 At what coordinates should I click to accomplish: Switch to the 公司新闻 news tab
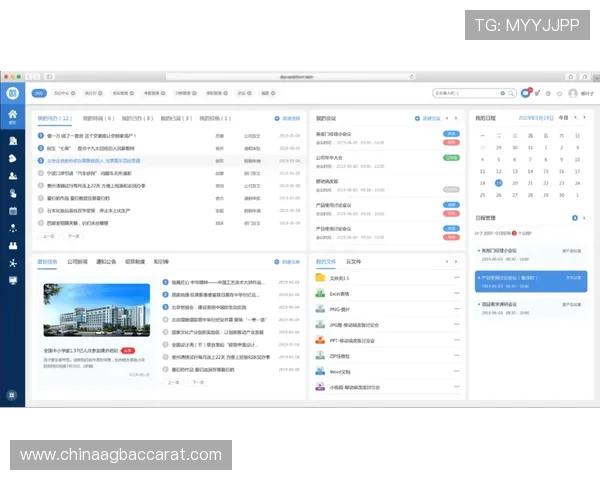[x=77, y=261]
